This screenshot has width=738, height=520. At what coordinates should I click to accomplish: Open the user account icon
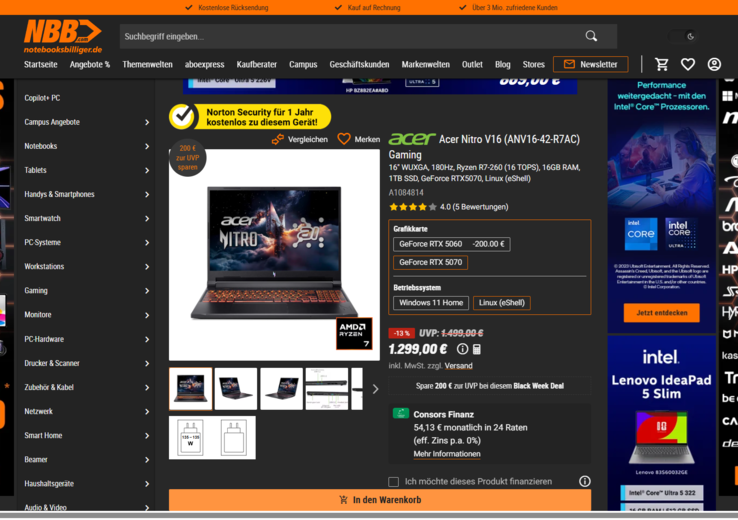click(714, 64)
